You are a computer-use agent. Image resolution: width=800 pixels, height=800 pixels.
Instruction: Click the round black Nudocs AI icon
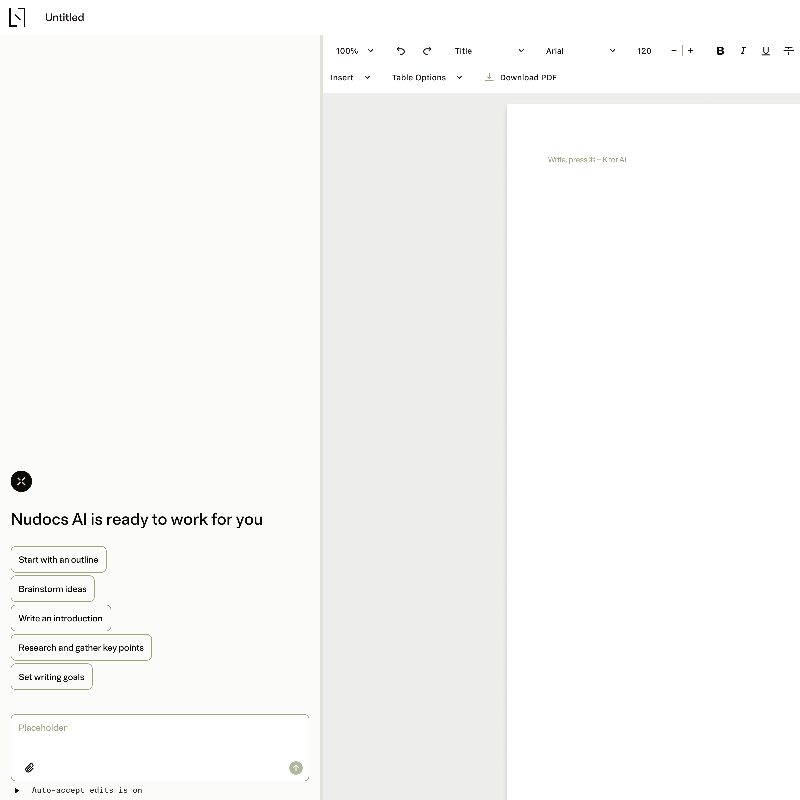point(21,481)
